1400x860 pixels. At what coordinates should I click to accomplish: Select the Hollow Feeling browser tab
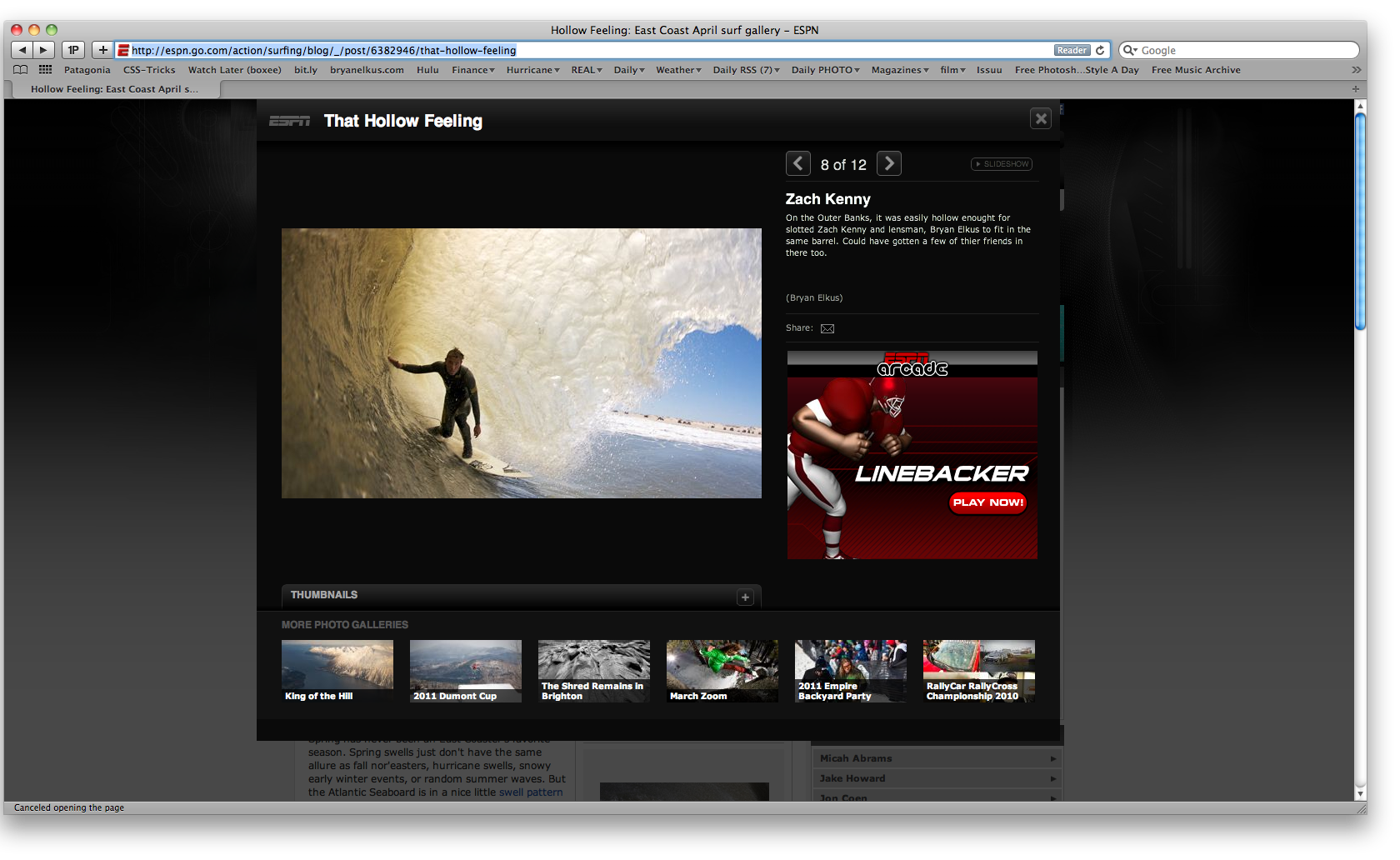[114, 89]
